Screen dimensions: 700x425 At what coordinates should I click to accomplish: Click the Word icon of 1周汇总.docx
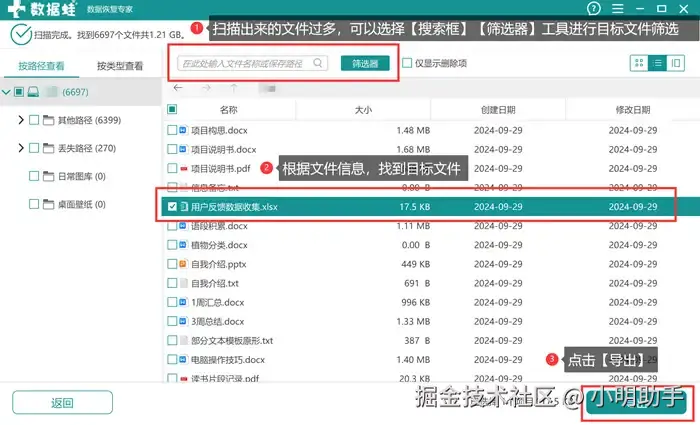click(x=183, y=302)
